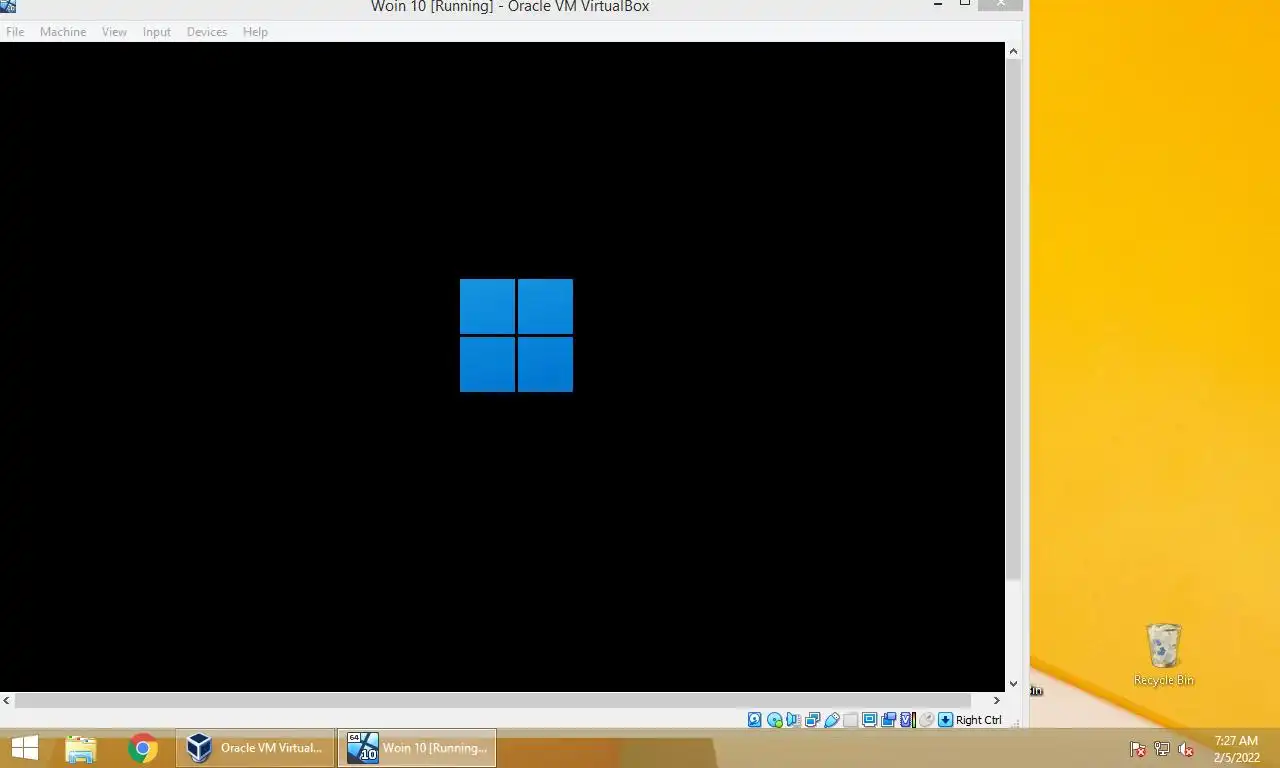Viewport: 1280px width, 768px height.
Task: Click the CPU virtualization indicator
Action: [x=907, y=720]
